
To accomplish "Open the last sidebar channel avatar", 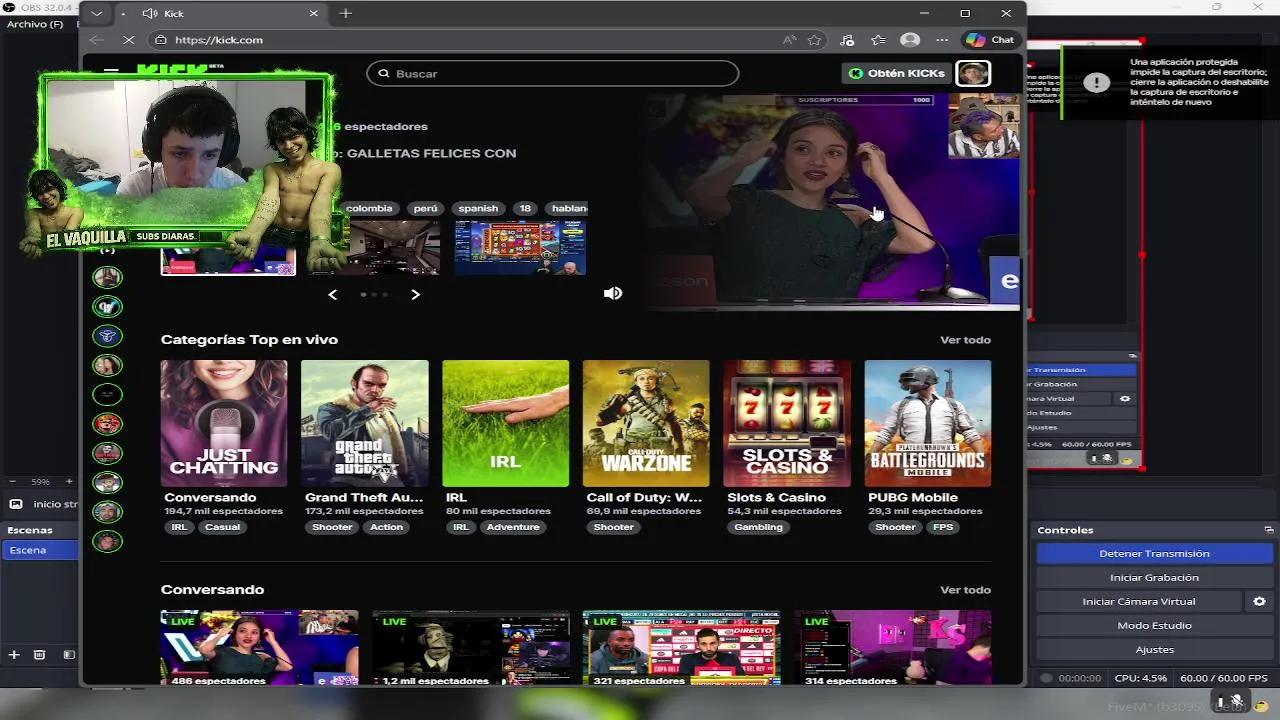I will click(x=107, y=541).
